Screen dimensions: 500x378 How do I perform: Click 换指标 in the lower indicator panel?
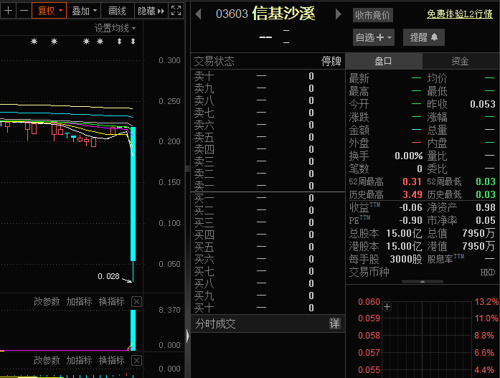111,360
